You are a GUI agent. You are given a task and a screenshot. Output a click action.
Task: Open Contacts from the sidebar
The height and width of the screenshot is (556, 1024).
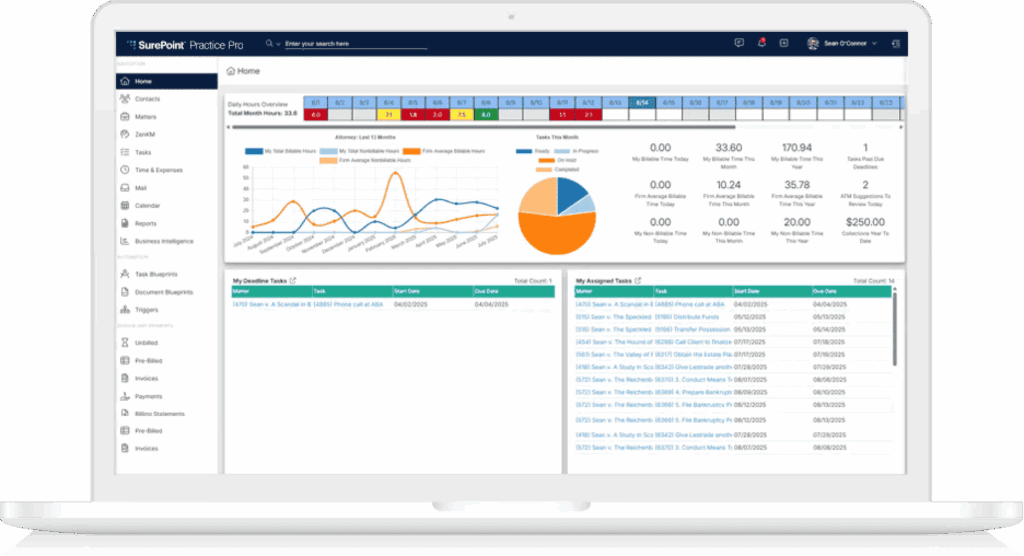(x=147, y=99)
